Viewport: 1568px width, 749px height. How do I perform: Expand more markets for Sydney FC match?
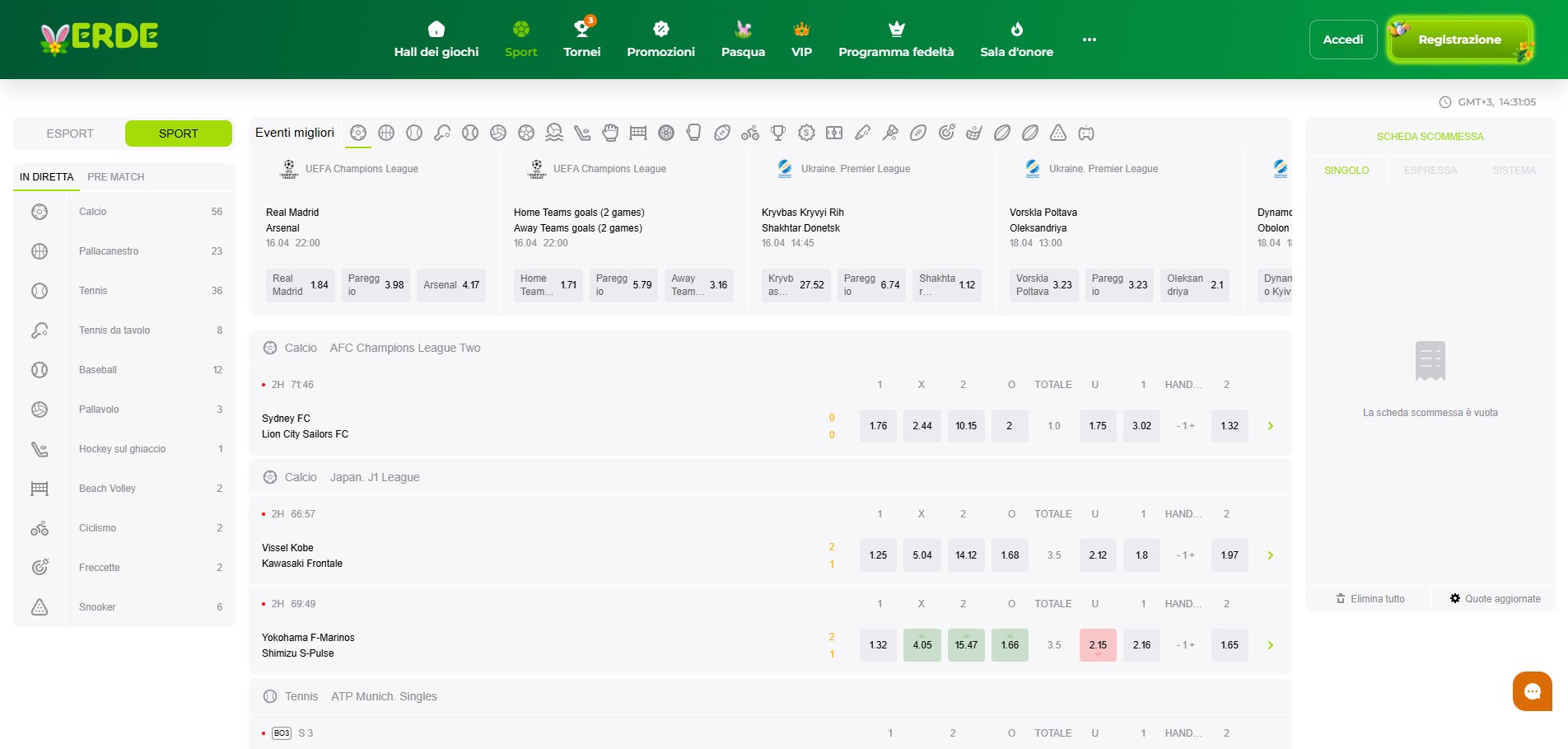click(x=1270, y=426)
